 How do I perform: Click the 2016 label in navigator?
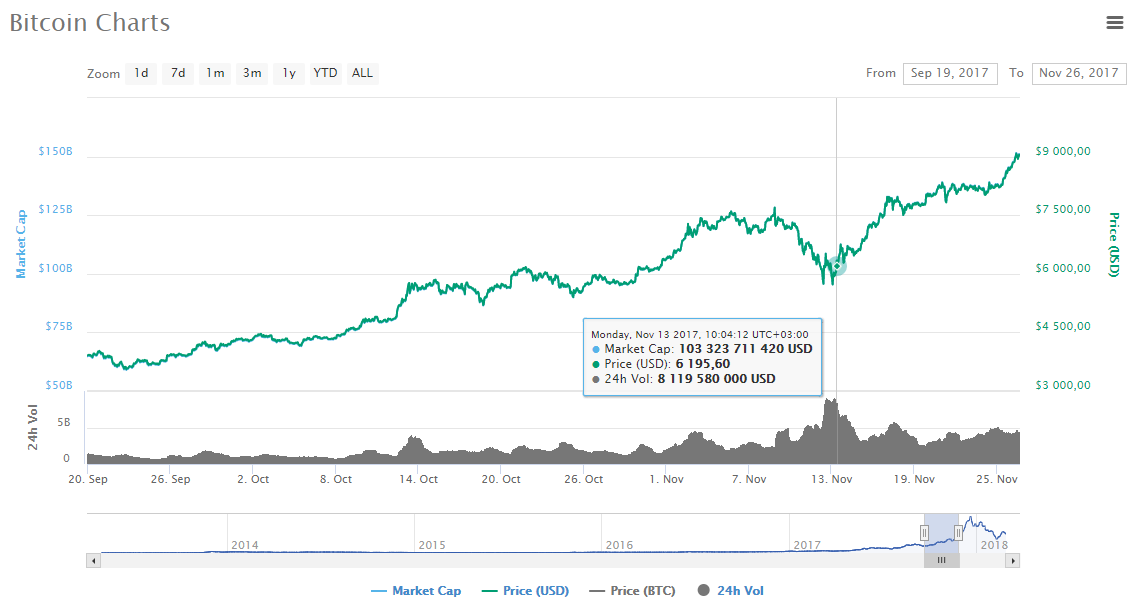(619, 545)
